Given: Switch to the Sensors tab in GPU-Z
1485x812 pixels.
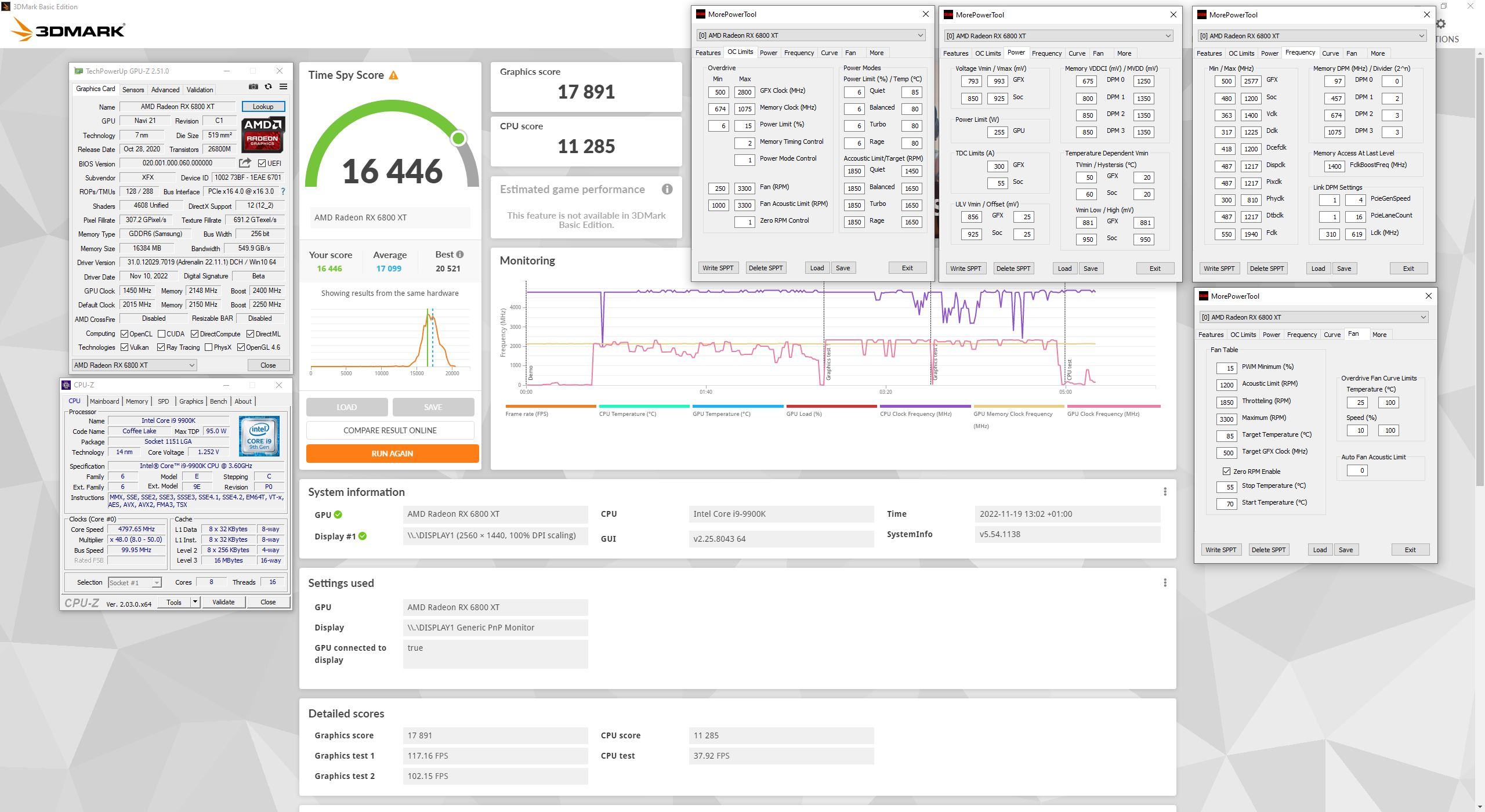Looking at the screenshot, I should (133, 90).
